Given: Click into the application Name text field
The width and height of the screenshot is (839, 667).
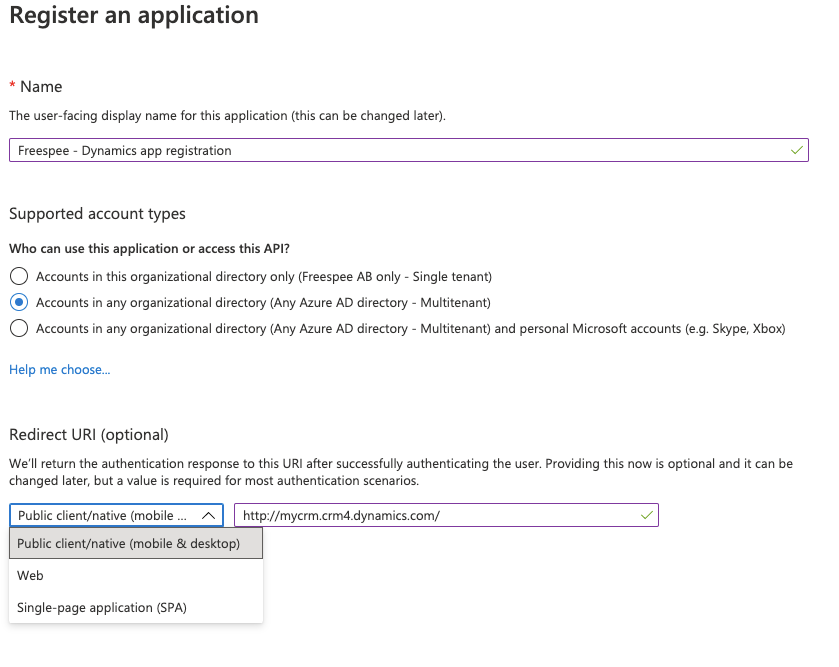Looking at the screenshot, I should coord(409,150).
